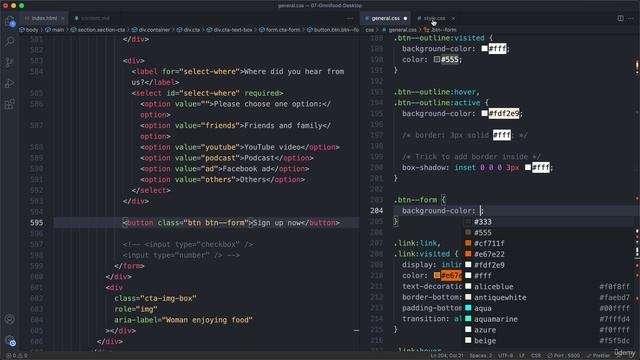
Task: Open the Manage gear icon
Action: tap(10, 340)
